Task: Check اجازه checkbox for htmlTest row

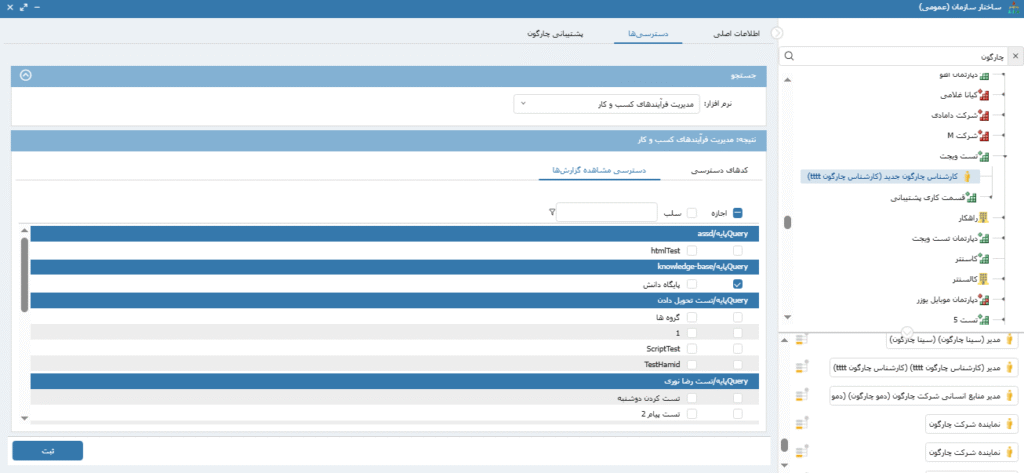Action: [738, 250]
